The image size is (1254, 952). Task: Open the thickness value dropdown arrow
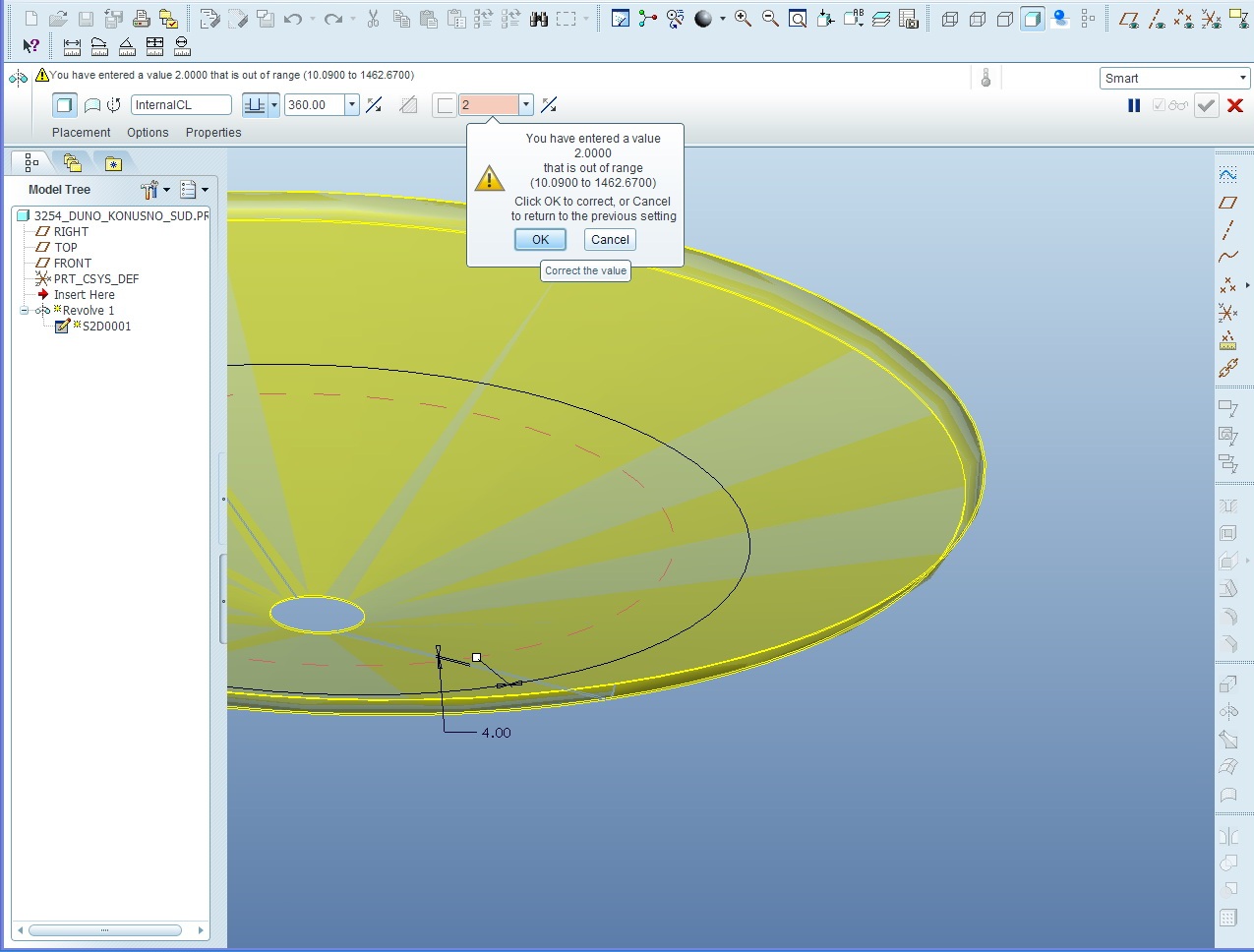click(526, 104)
